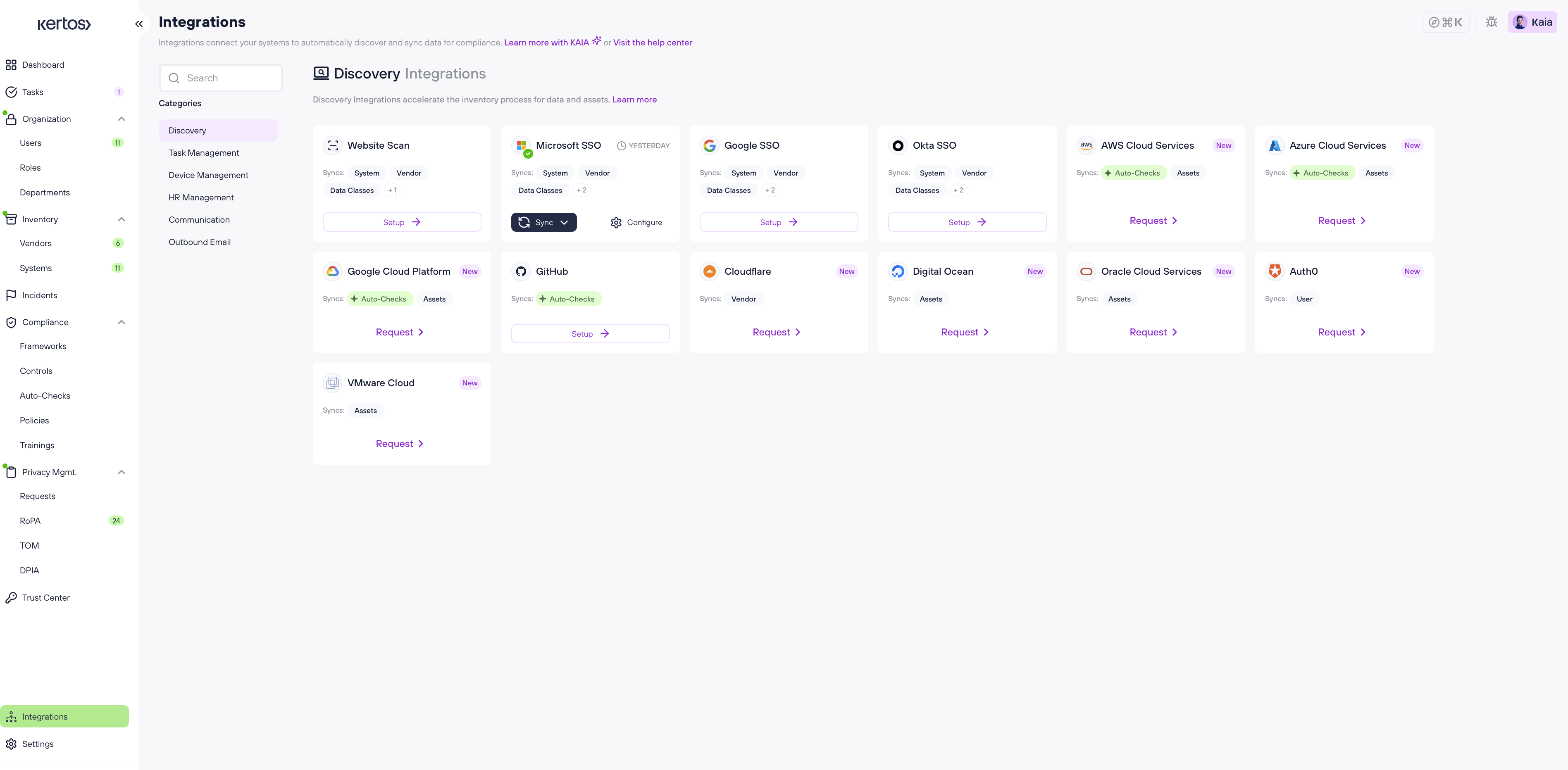This screenshot has width=1568, height=770.
Task: Click the Auto-Checks tag on GitHub card
Action: [568, 299]
